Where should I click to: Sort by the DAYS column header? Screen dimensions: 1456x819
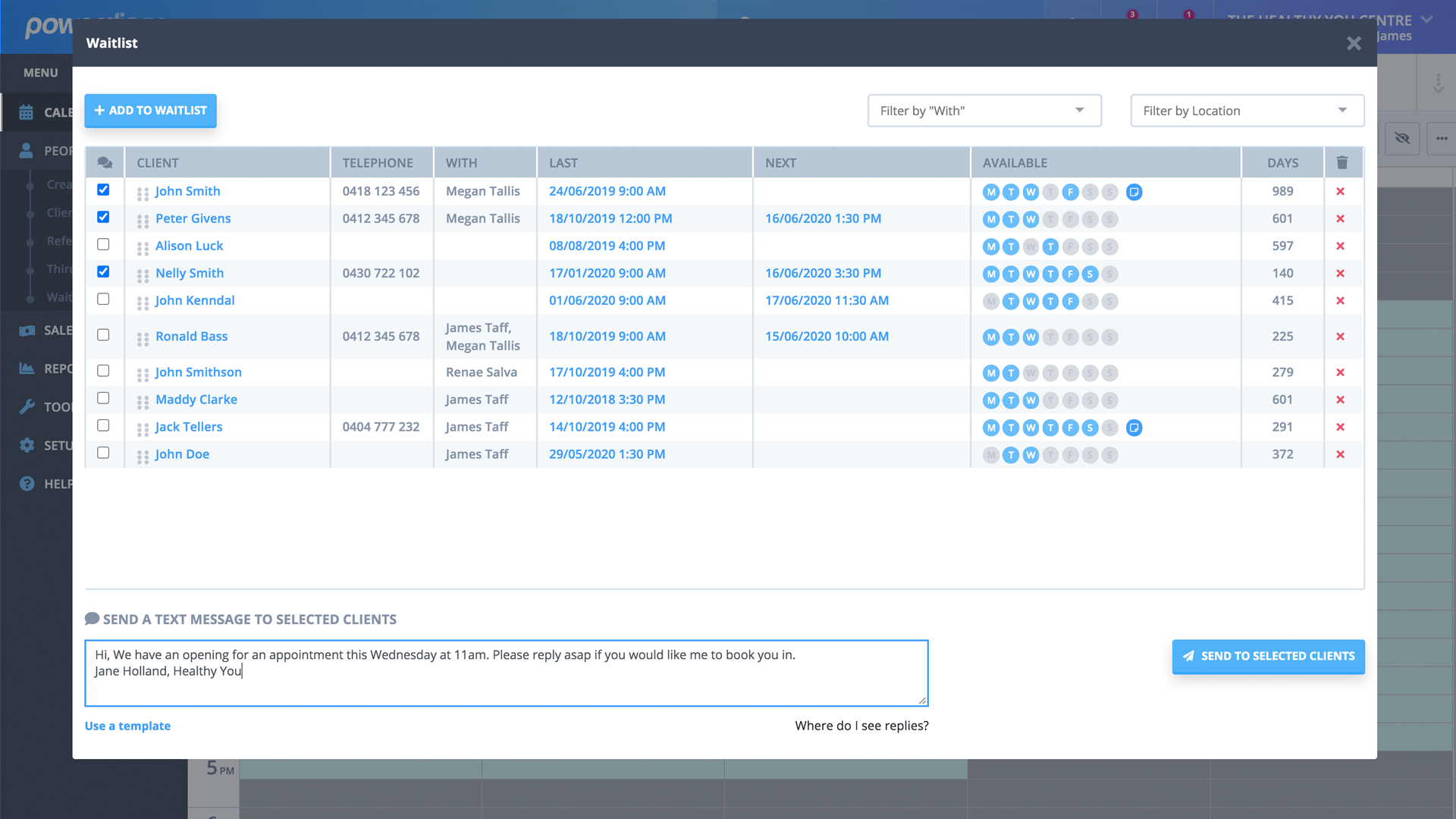pyautogui.click(x=1282, y=162)
